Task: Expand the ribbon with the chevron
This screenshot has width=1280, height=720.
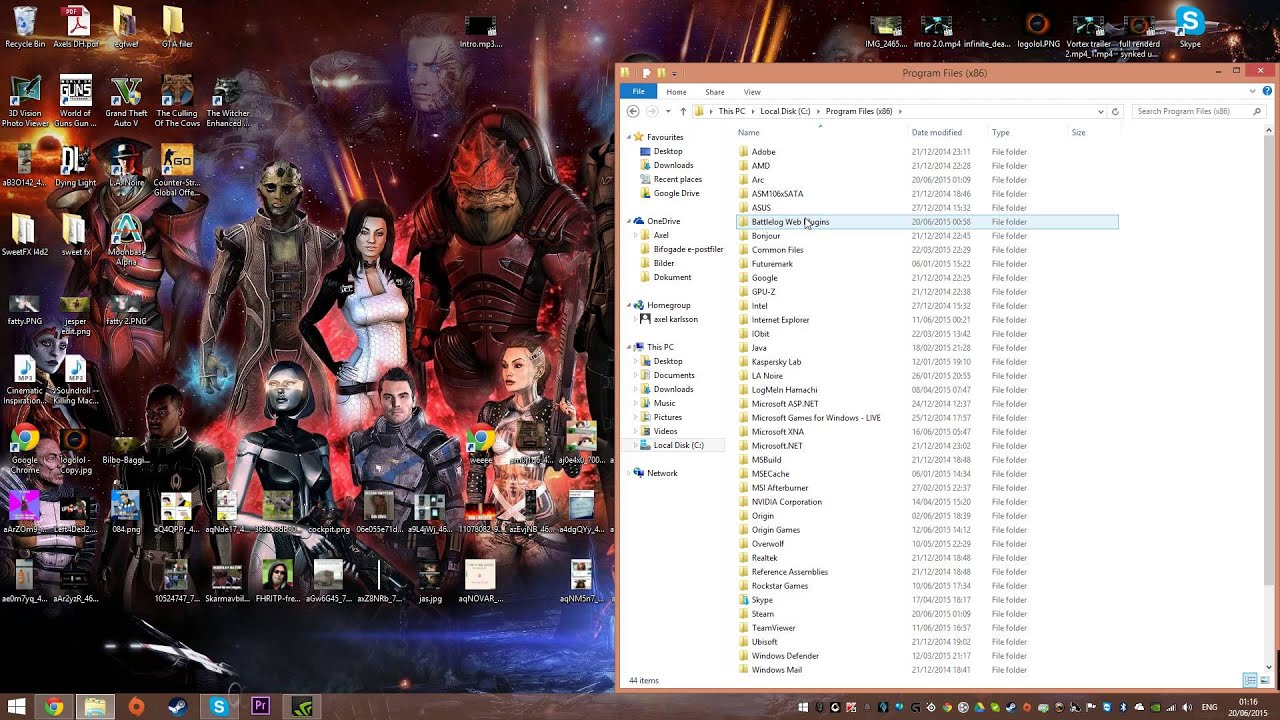Action: [x=1253, y=91]
